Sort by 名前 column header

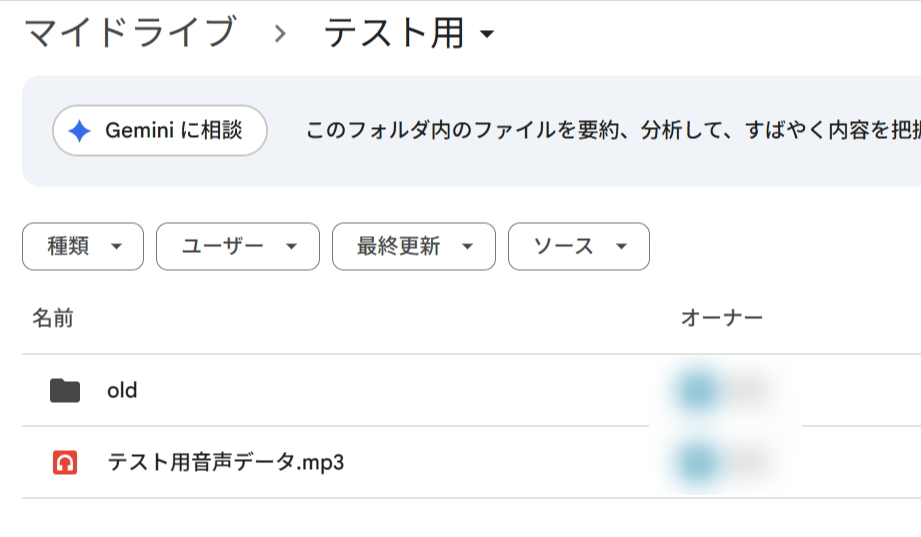point(53,318)
